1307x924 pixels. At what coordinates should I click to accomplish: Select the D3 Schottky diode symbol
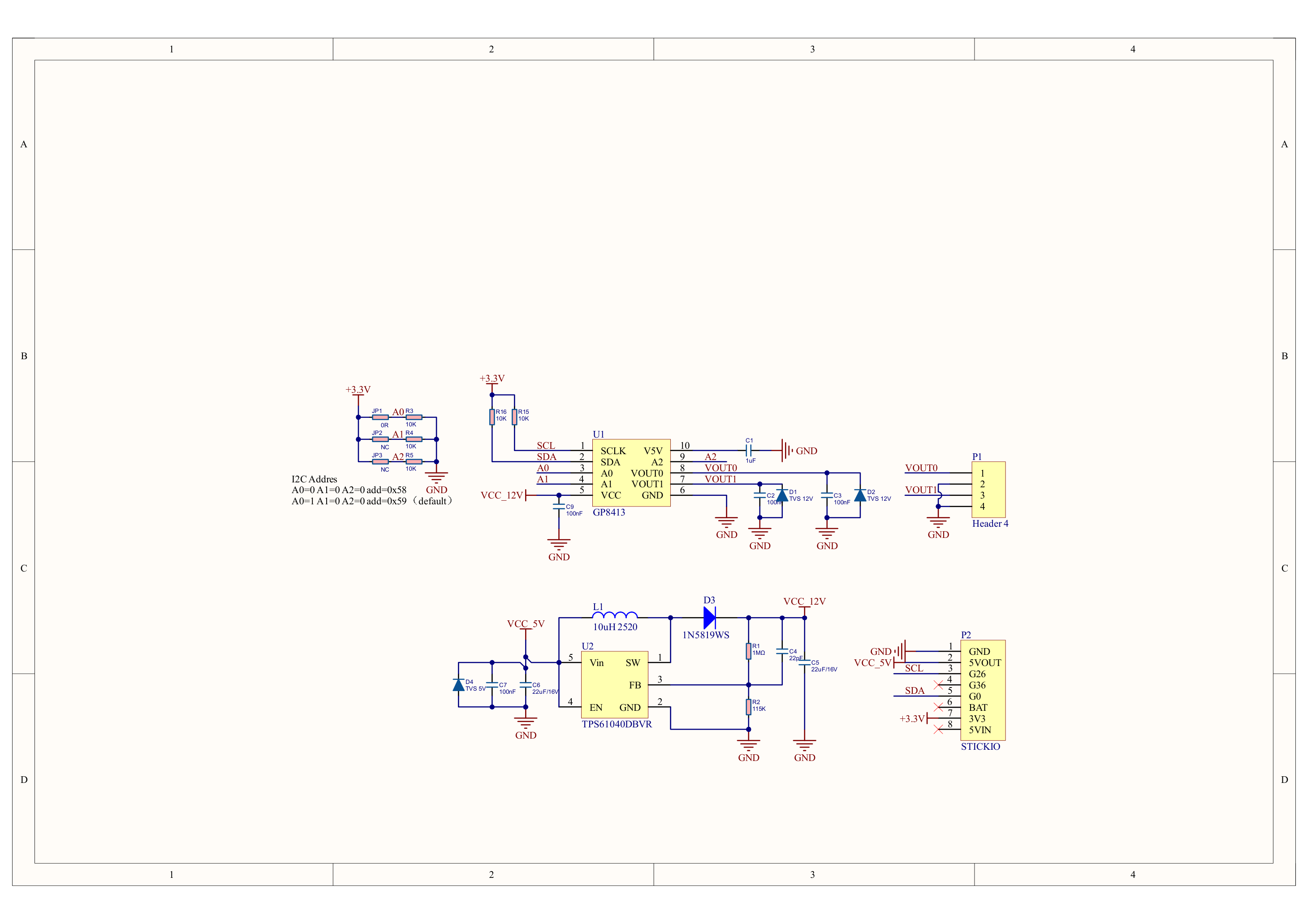(x=709, y=617)
